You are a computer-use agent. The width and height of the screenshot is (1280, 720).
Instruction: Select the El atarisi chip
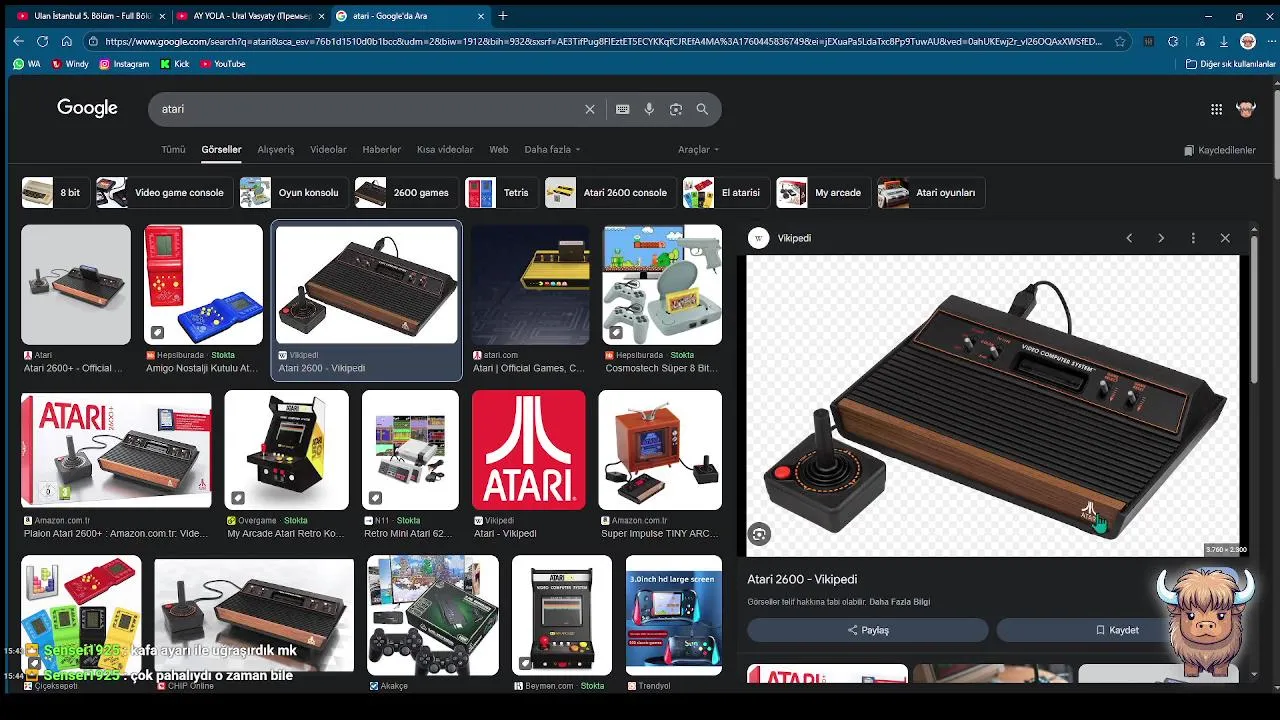click(x=727, y=193)
